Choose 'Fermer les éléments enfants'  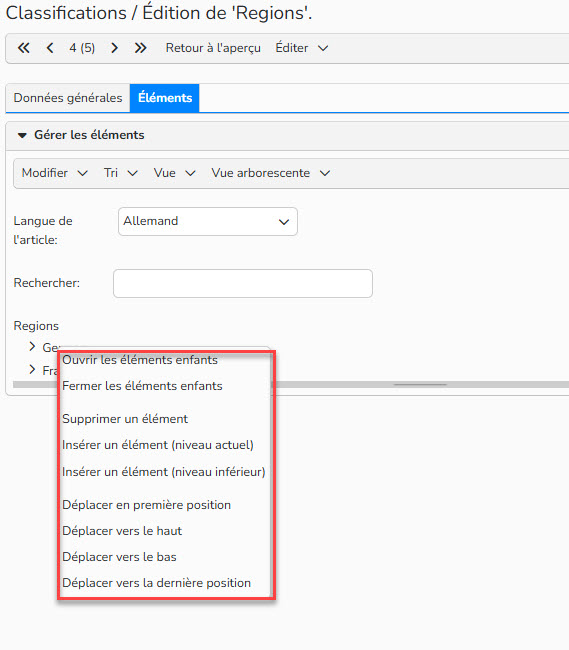(142, 386)
